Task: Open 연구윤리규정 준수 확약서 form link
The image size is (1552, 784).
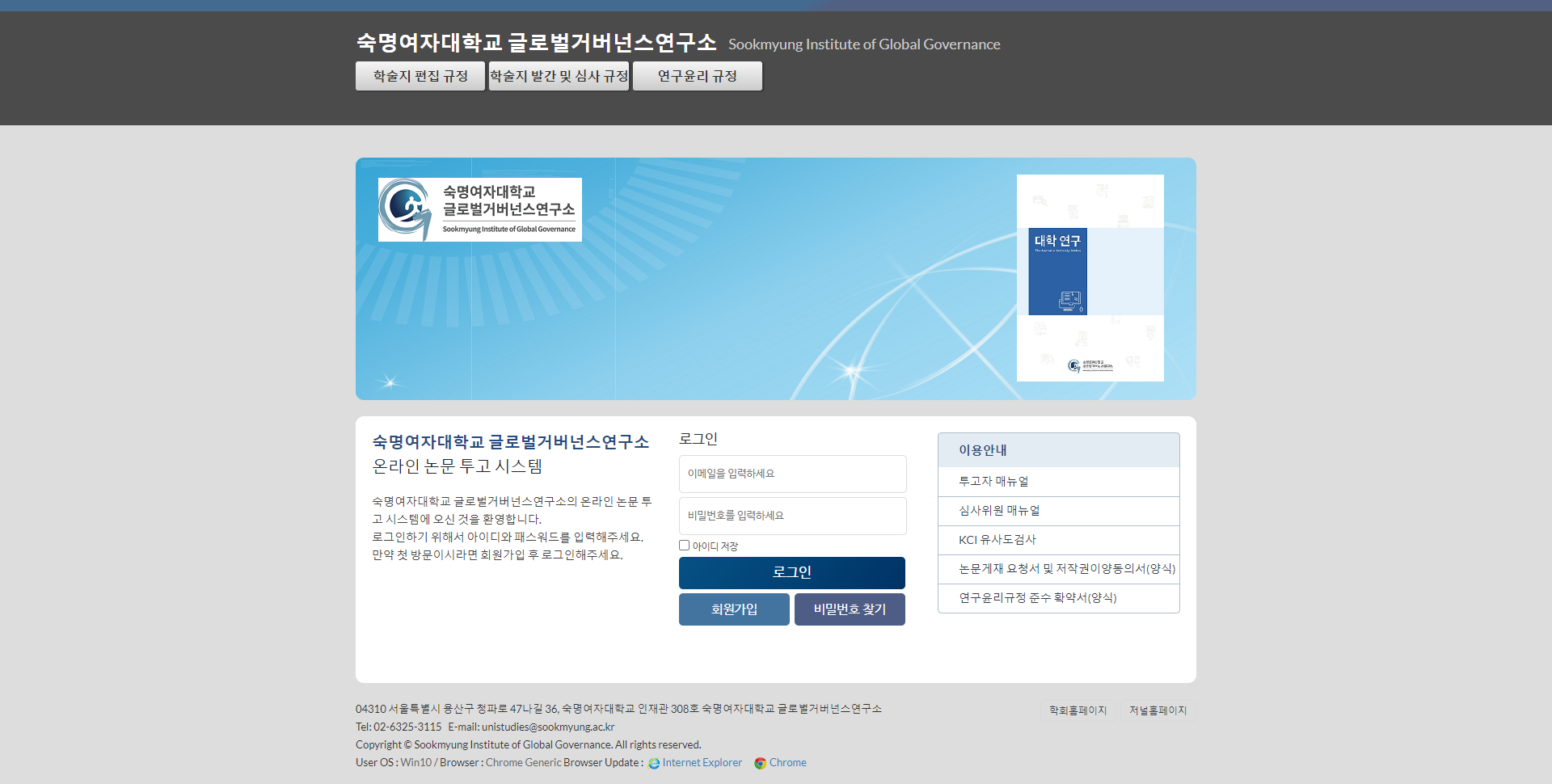Action: point(1059,598)
